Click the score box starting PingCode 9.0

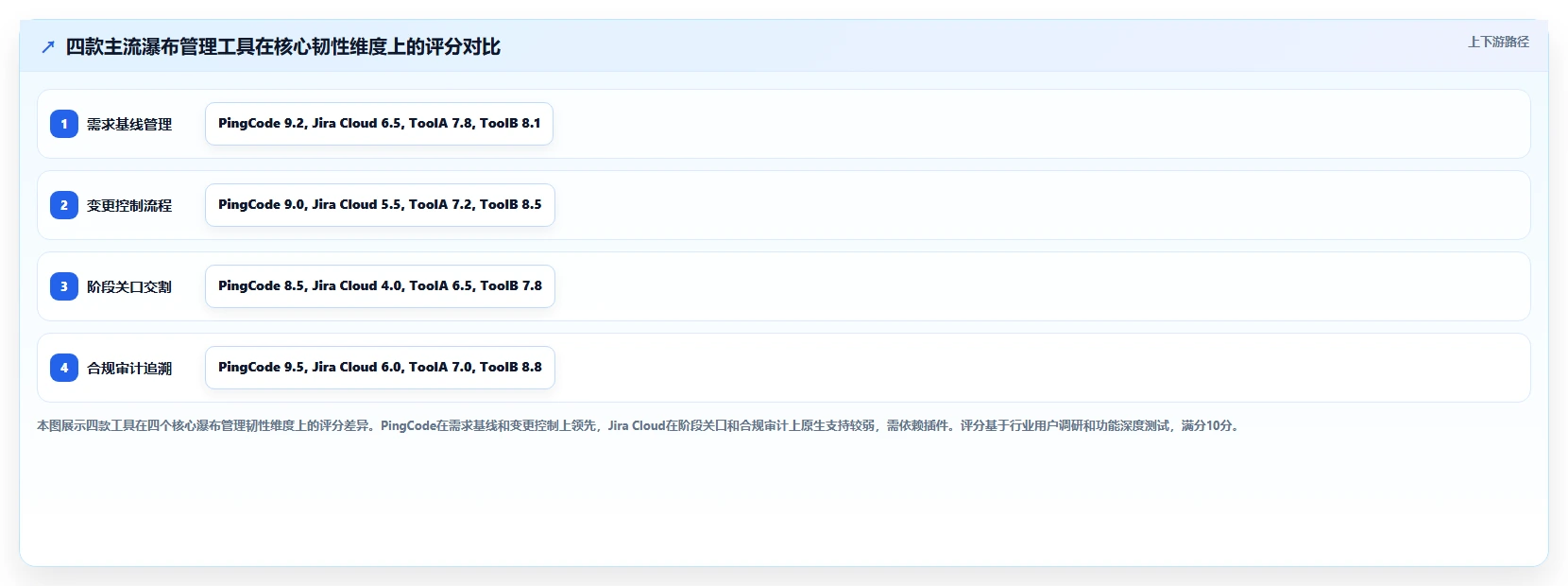pos(380,205)
